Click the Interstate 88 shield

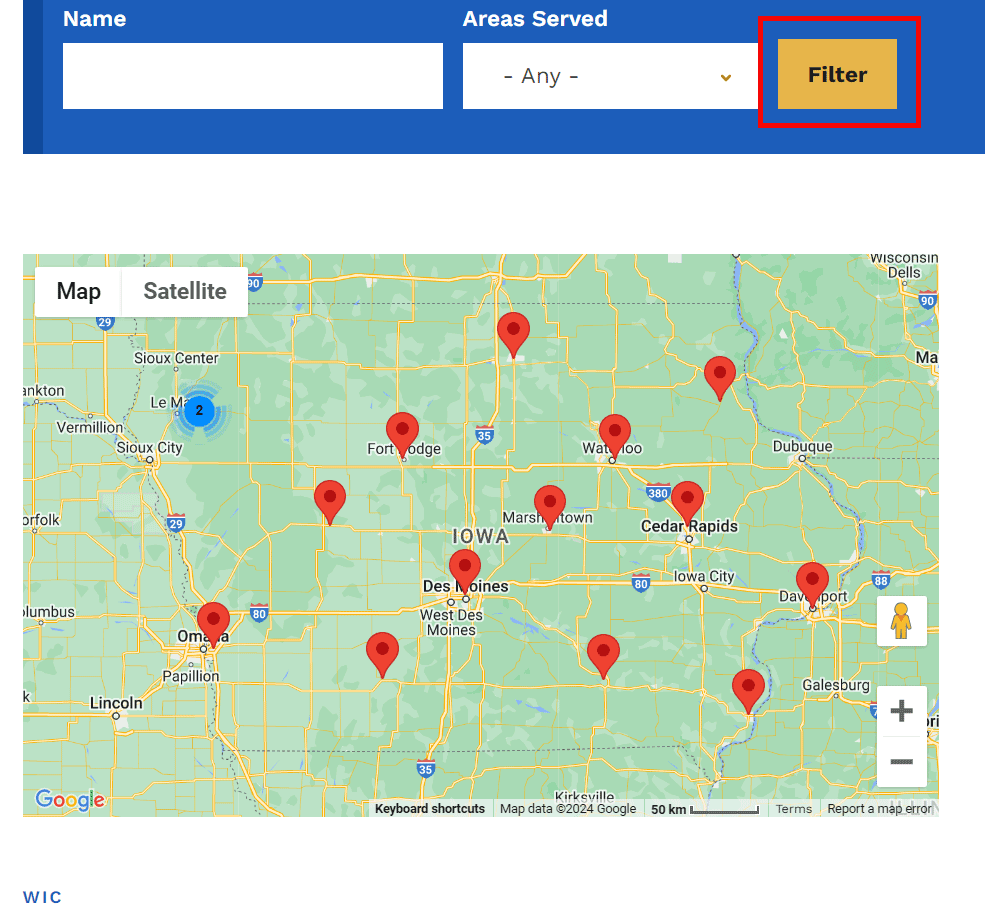pos(881,580)
